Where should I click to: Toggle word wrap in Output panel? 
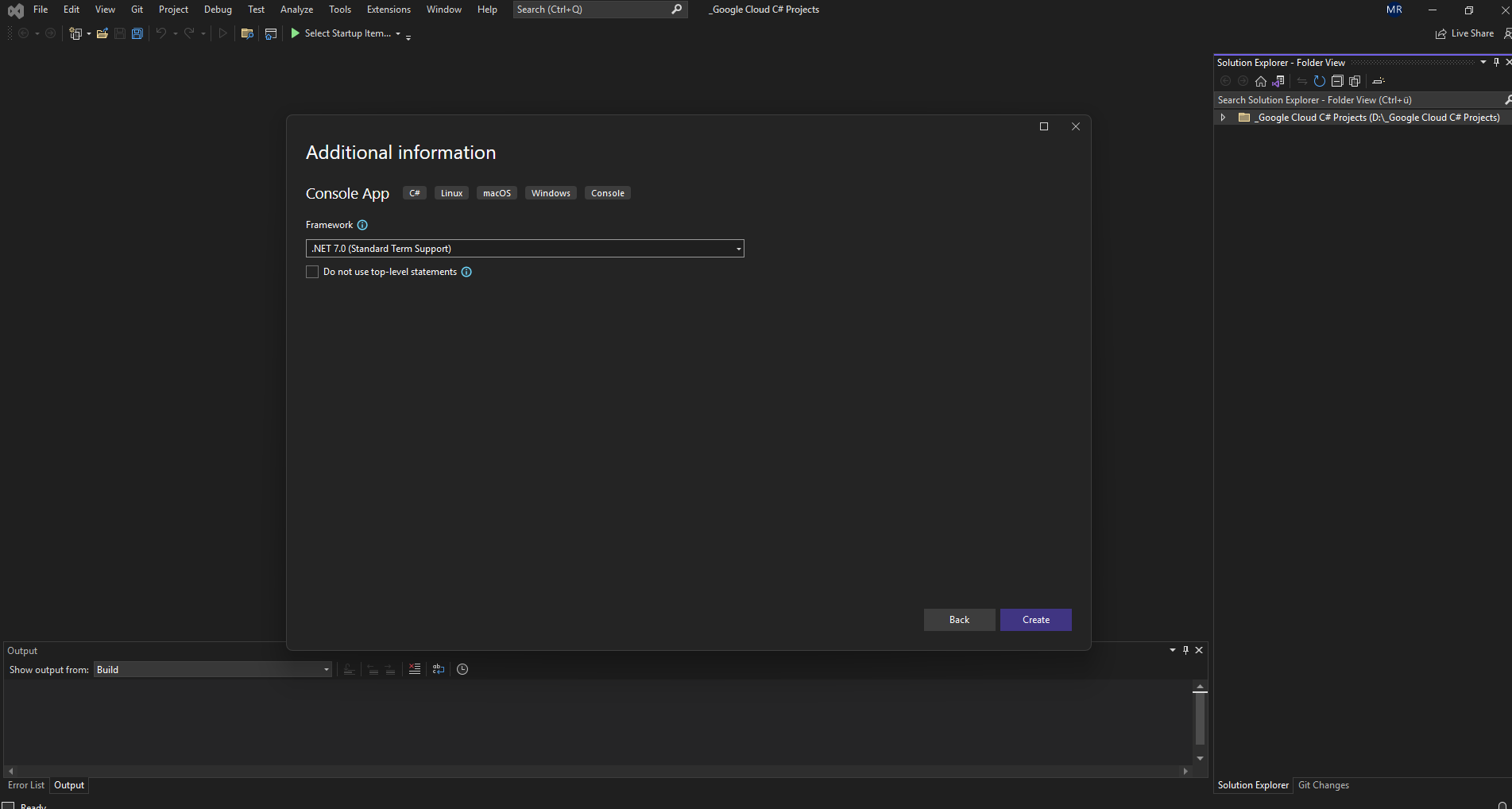pos(439,669)
